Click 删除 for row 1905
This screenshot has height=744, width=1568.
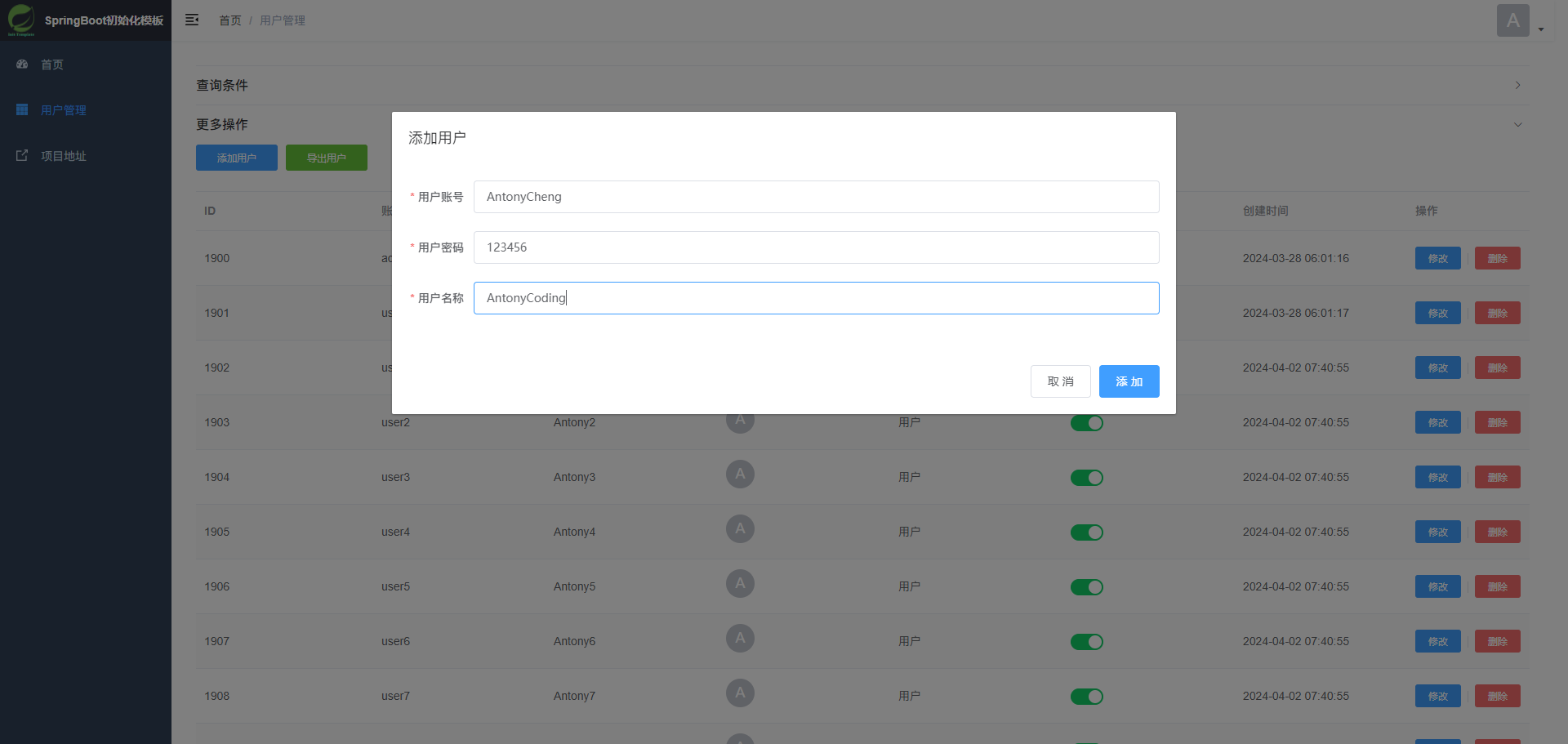[x=1498, y=532]
